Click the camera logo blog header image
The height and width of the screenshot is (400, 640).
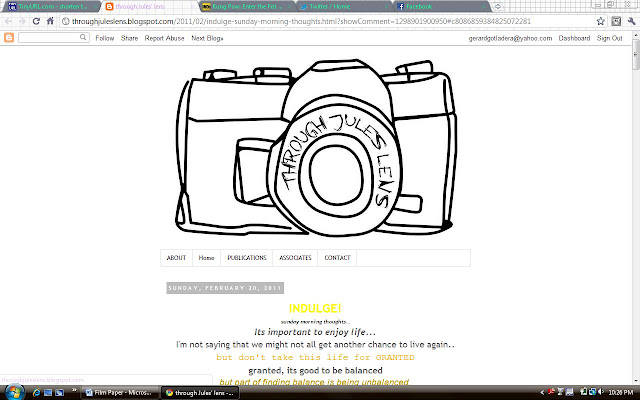click(316, 148)
